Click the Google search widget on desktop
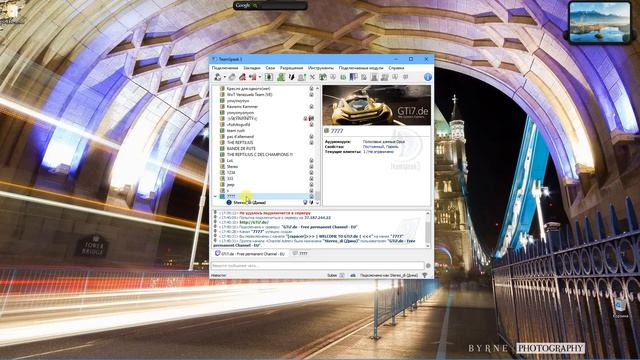This screenshot has width=640, height=360. [x=270, y=5]
